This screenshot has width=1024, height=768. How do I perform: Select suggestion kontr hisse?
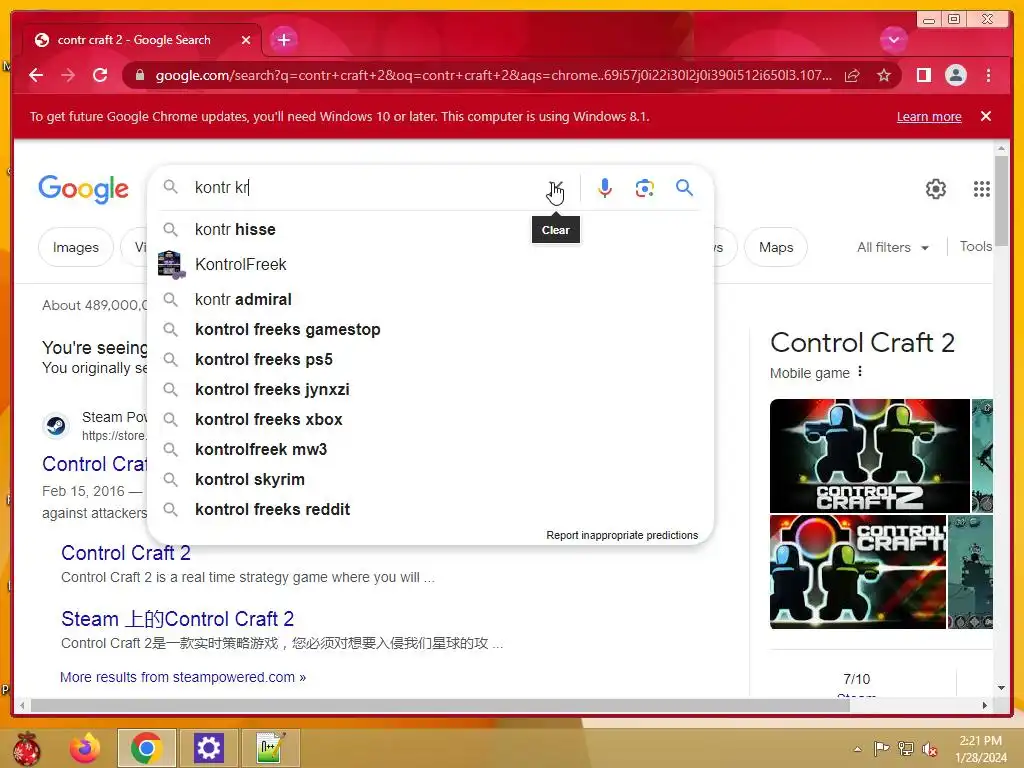(x=431, y=229)
